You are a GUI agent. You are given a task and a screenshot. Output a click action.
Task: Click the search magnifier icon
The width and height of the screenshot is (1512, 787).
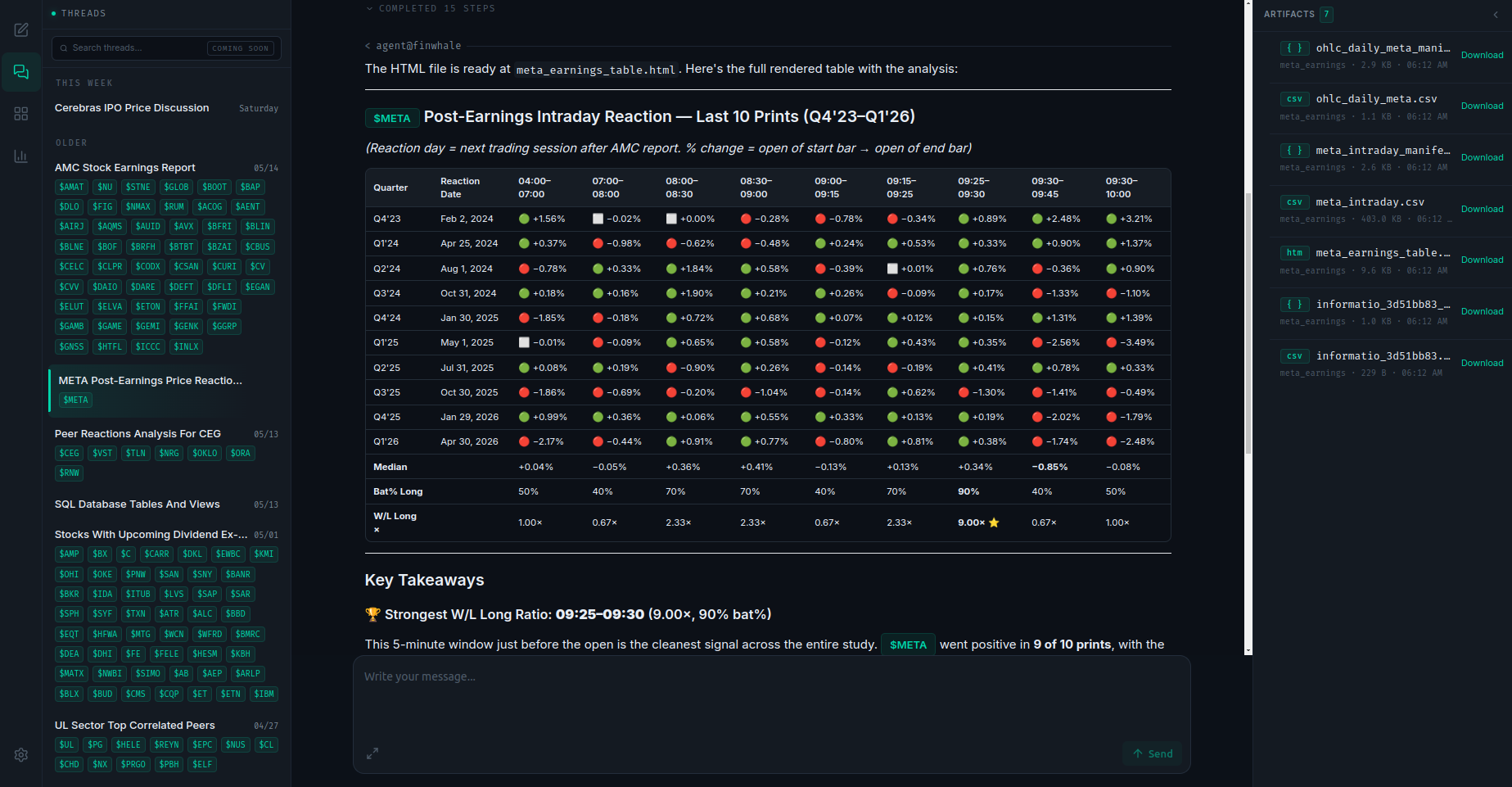click(x=64, y=48)
